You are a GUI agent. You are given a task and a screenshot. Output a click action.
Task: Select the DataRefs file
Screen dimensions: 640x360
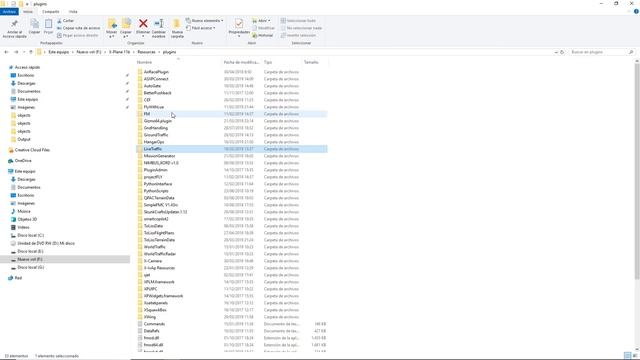pyautogui.click(x=151, y=331)
